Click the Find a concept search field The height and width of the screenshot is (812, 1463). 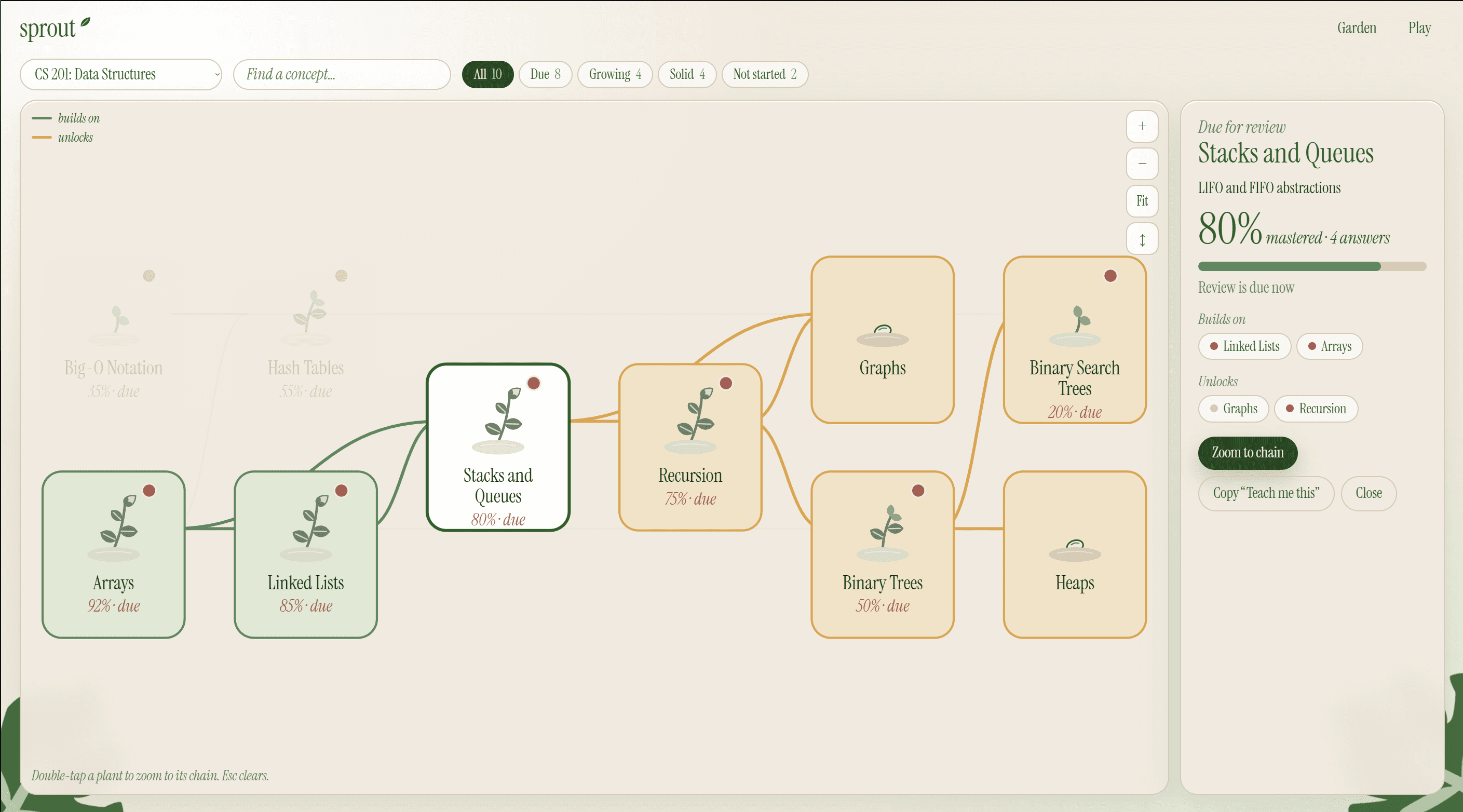[342, 74]
